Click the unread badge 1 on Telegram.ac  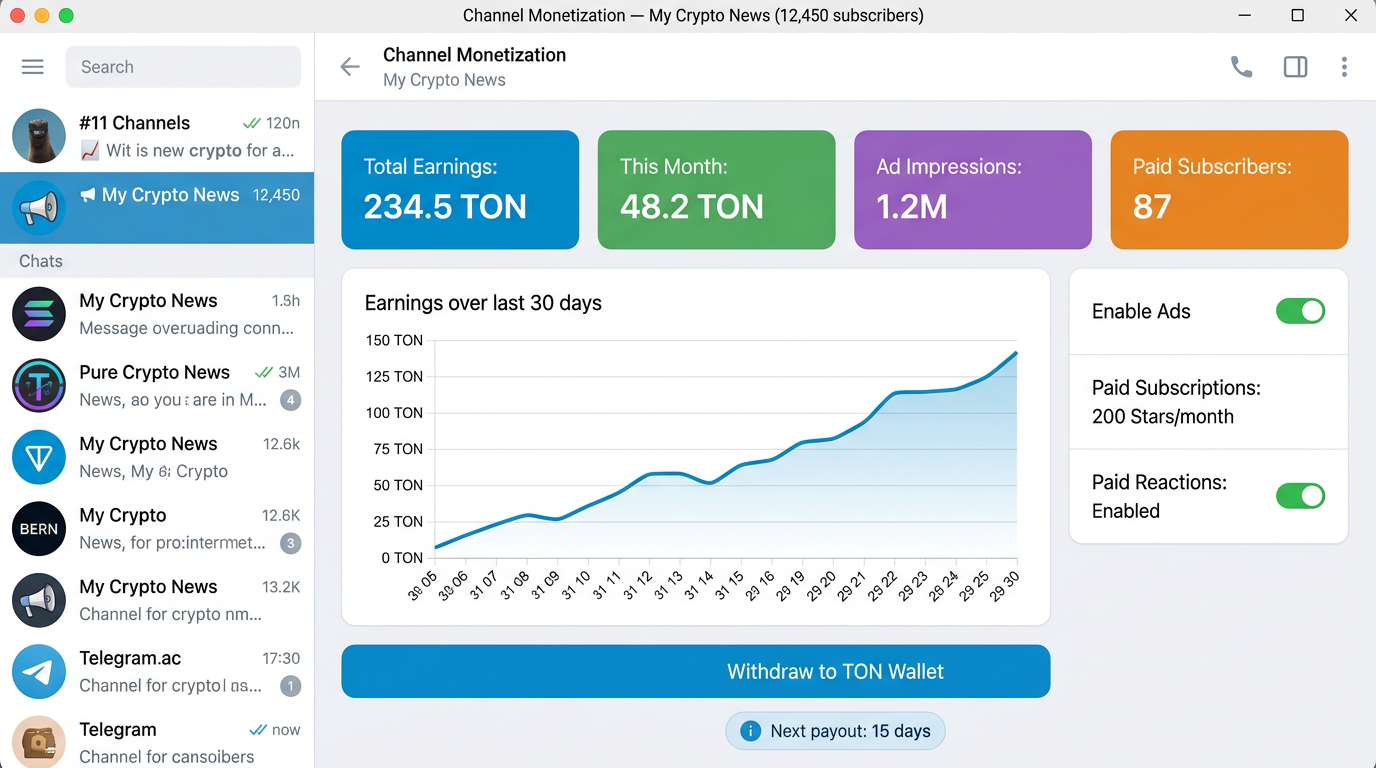pos(290,686)
